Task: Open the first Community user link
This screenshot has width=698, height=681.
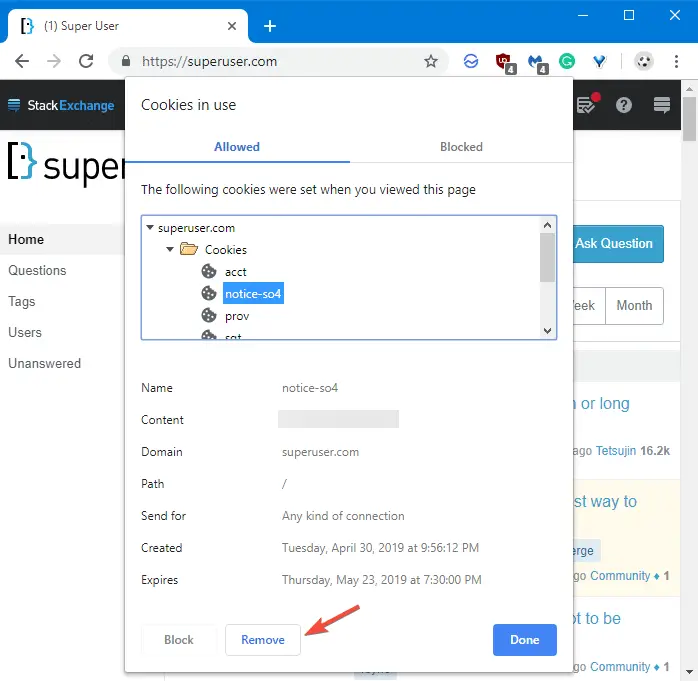Action: (620, 576)
